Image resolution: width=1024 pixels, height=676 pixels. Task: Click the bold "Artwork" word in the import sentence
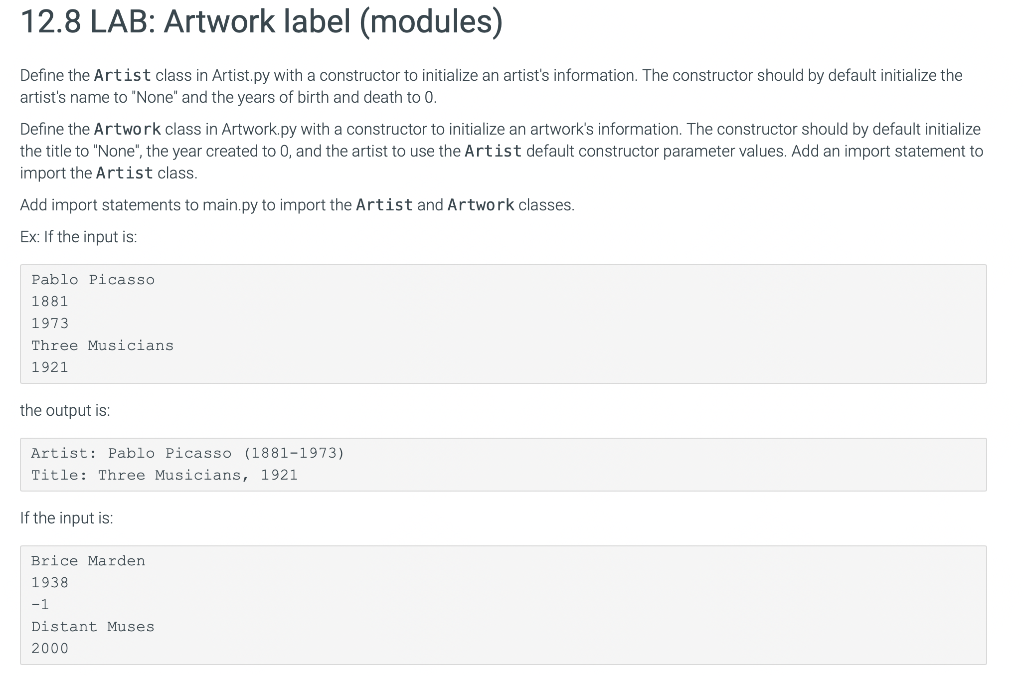coord(480,205)
